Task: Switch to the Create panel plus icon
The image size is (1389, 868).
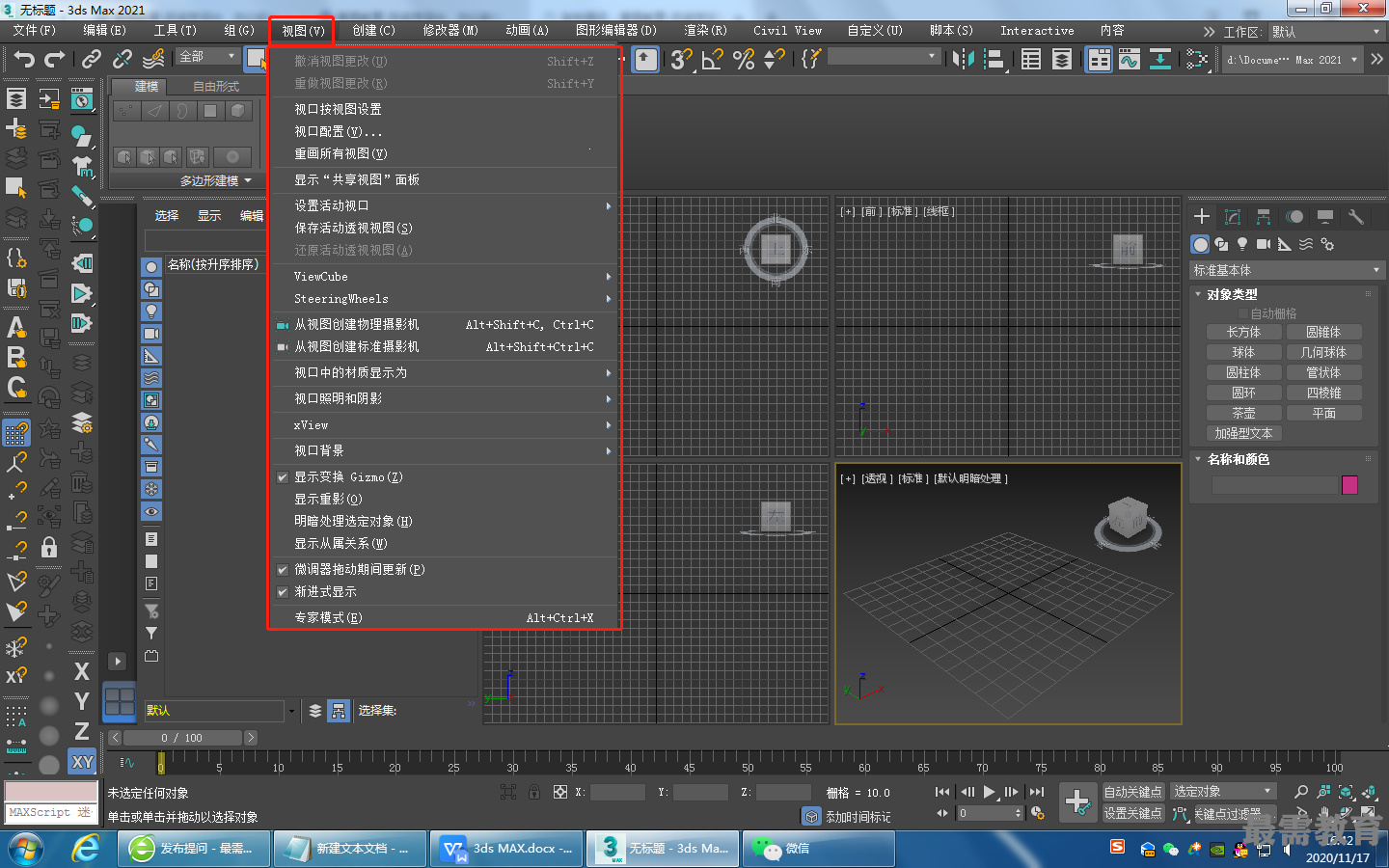Action: point(1202,216)
